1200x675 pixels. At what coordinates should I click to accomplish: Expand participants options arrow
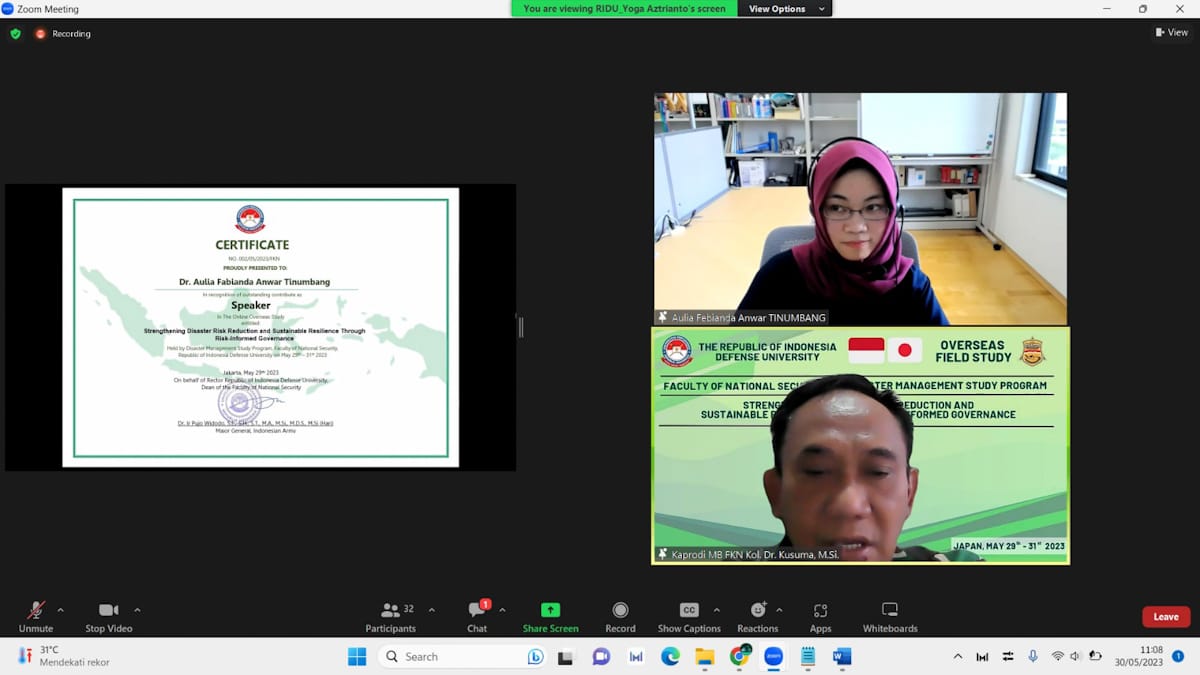point(431,610)
